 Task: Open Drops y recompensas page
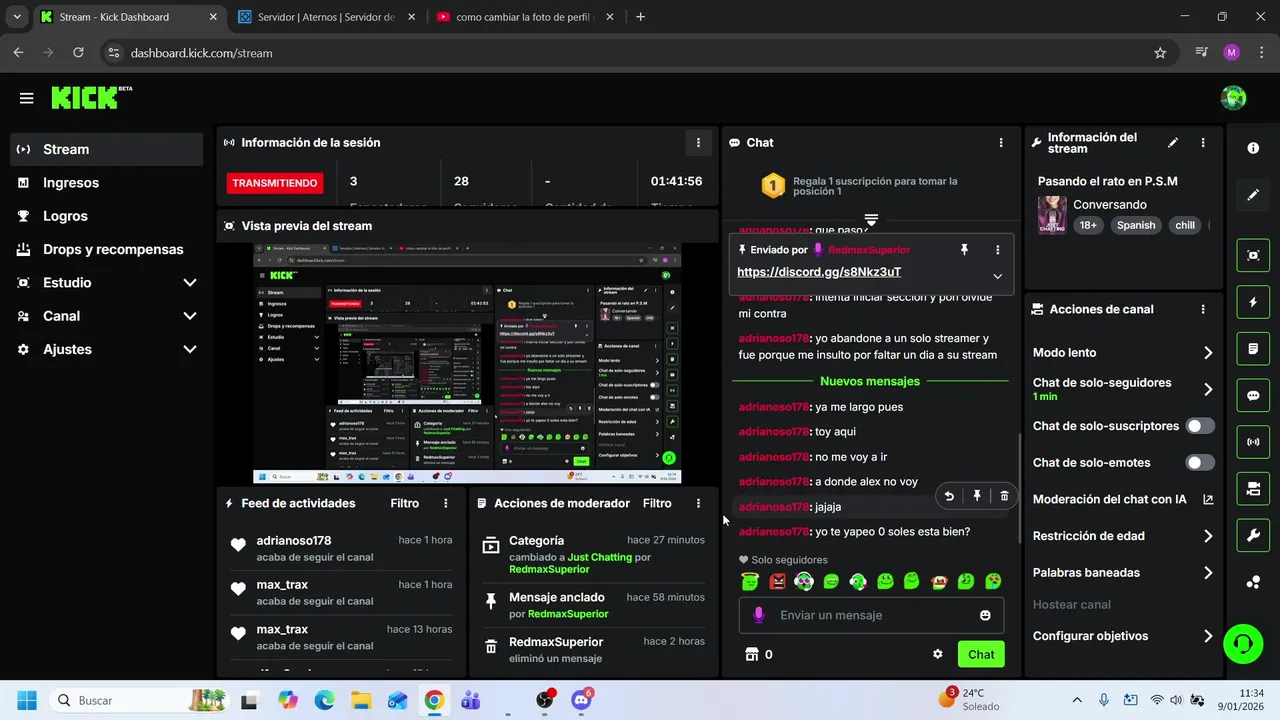tap(107, 249)
